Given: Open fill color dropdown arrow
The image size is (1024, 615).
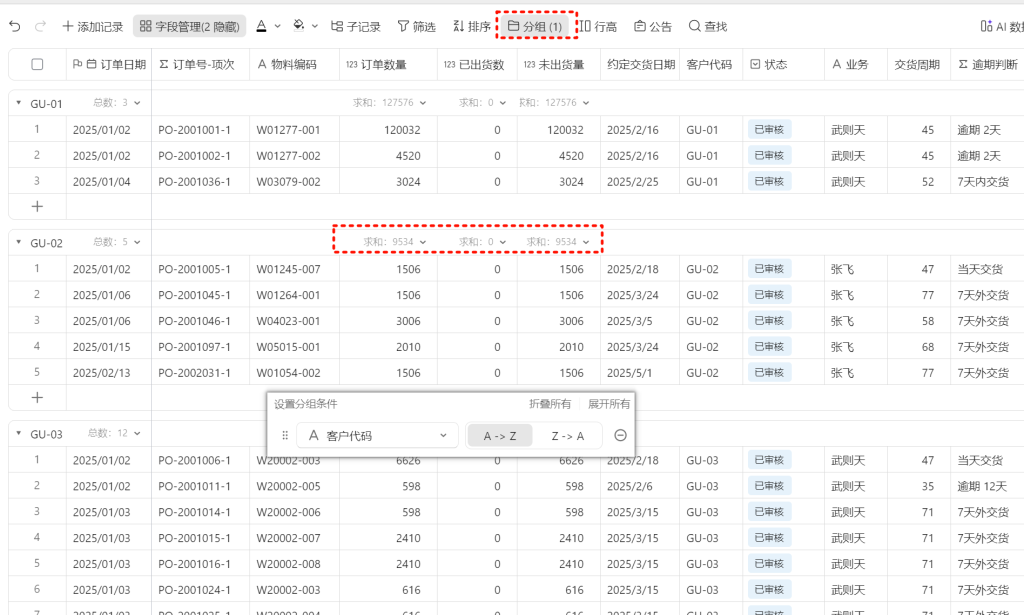Looking at the screenshot, I should coord(315,26).
